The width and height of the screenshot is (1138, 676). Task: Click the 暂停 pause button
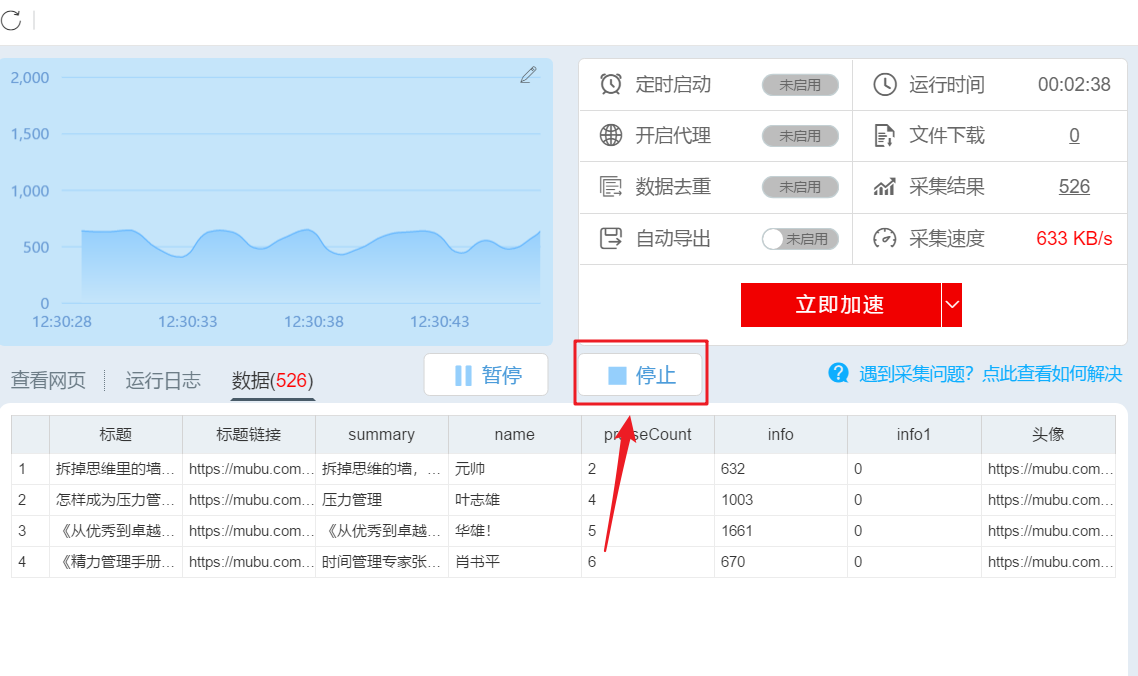point(486,375)
